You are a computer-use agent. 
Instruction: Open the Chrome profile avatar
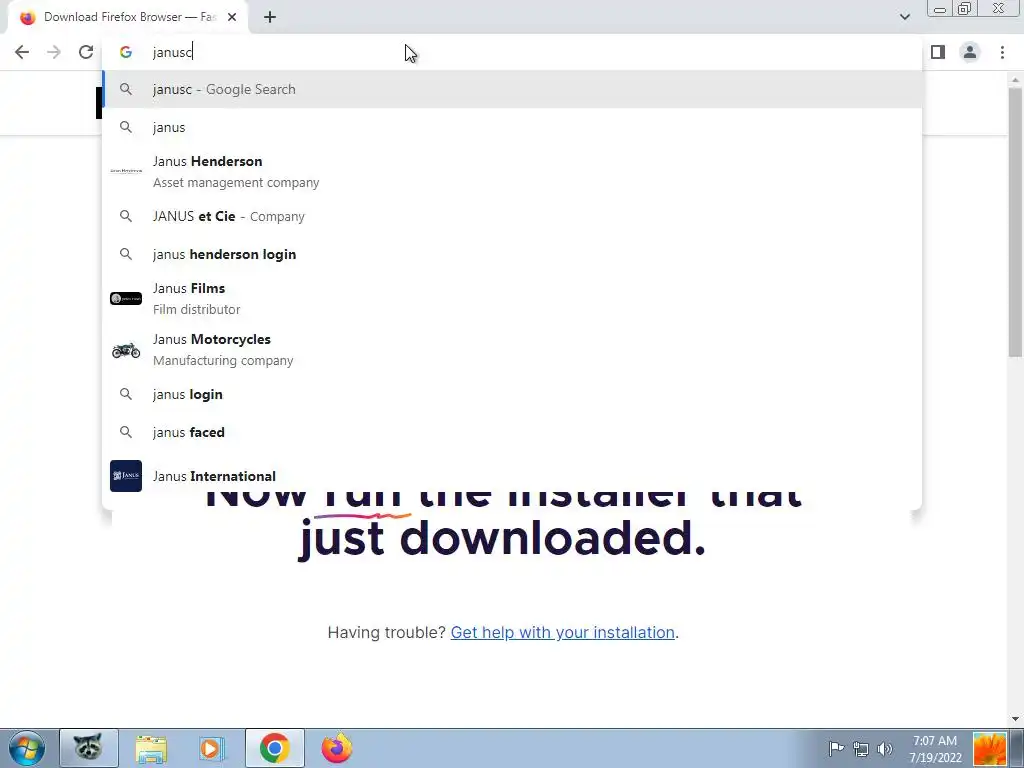970,52
